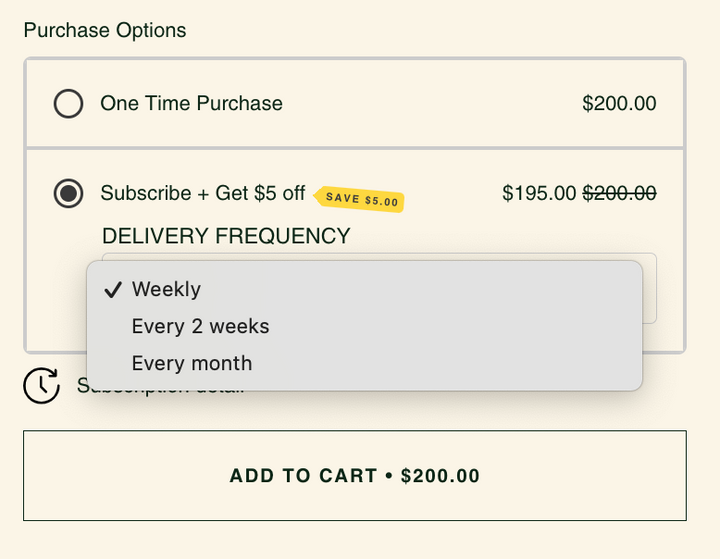Click the delivery frequency select box edge
720x559 pixels.
coord(650,289)
